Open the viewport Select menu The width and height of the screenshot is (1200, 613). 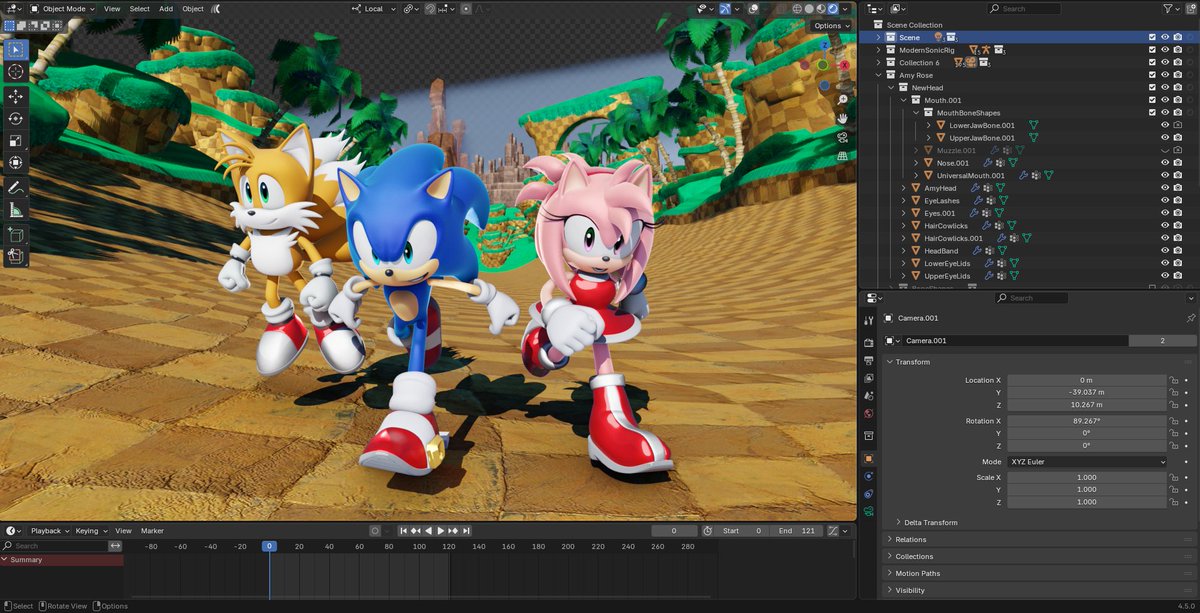click(x=140, y=9)
